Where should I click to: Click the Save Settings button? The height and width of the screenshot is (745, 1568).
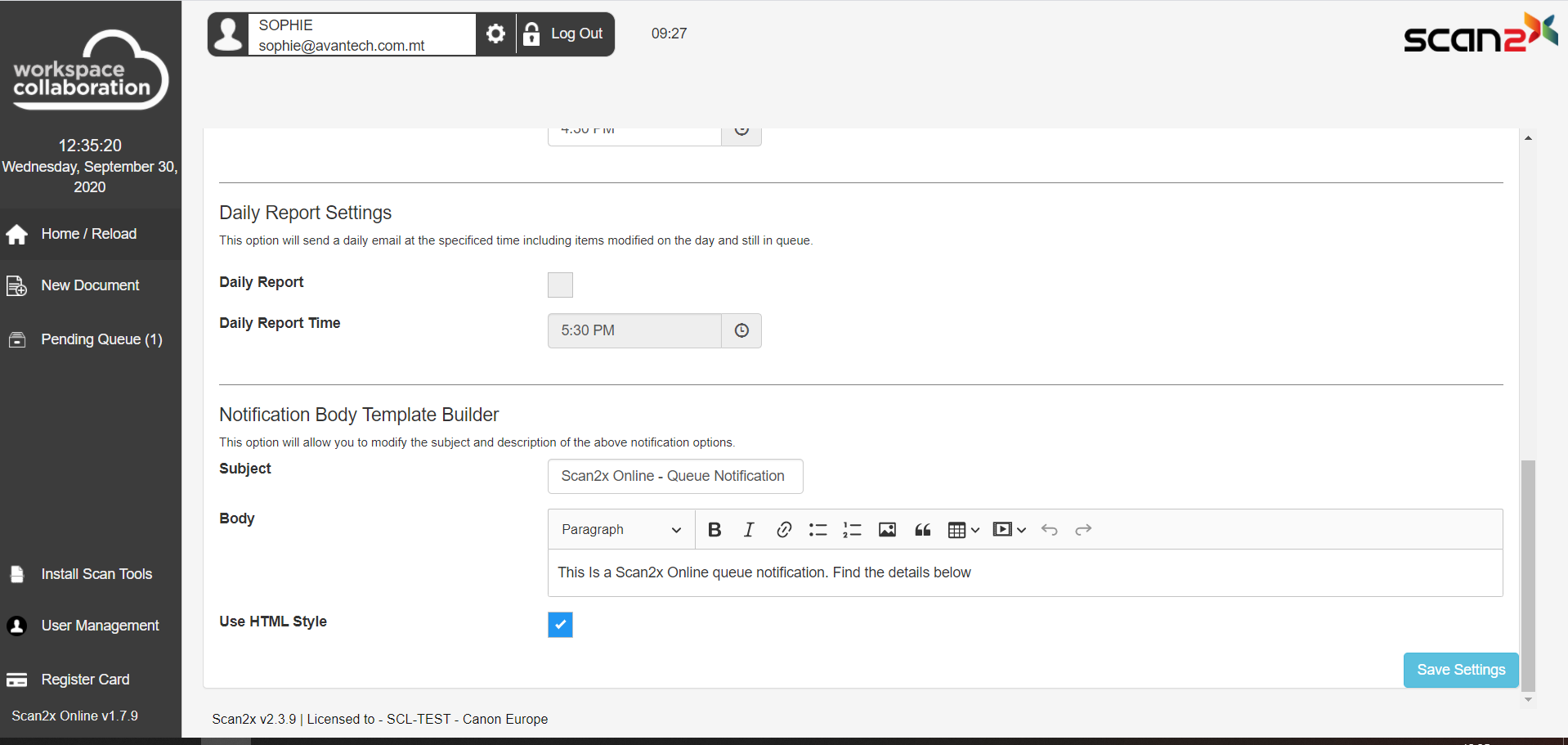coord(1460,670)
